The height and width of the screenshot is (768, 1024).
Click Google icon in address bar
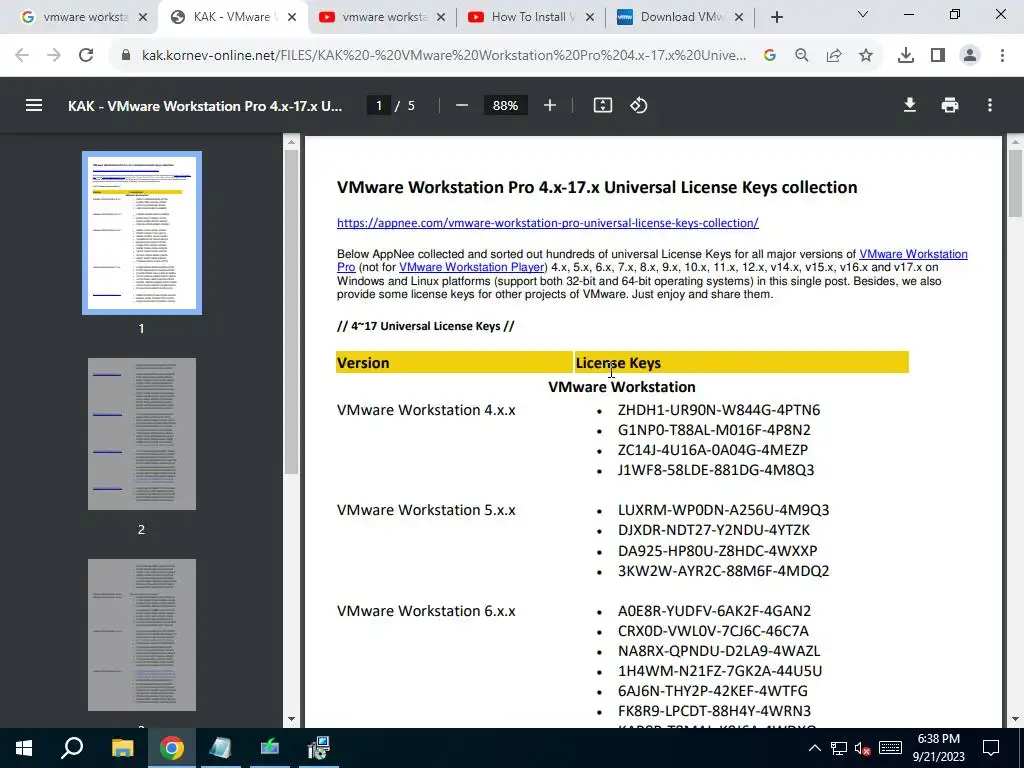click(770, 56)
